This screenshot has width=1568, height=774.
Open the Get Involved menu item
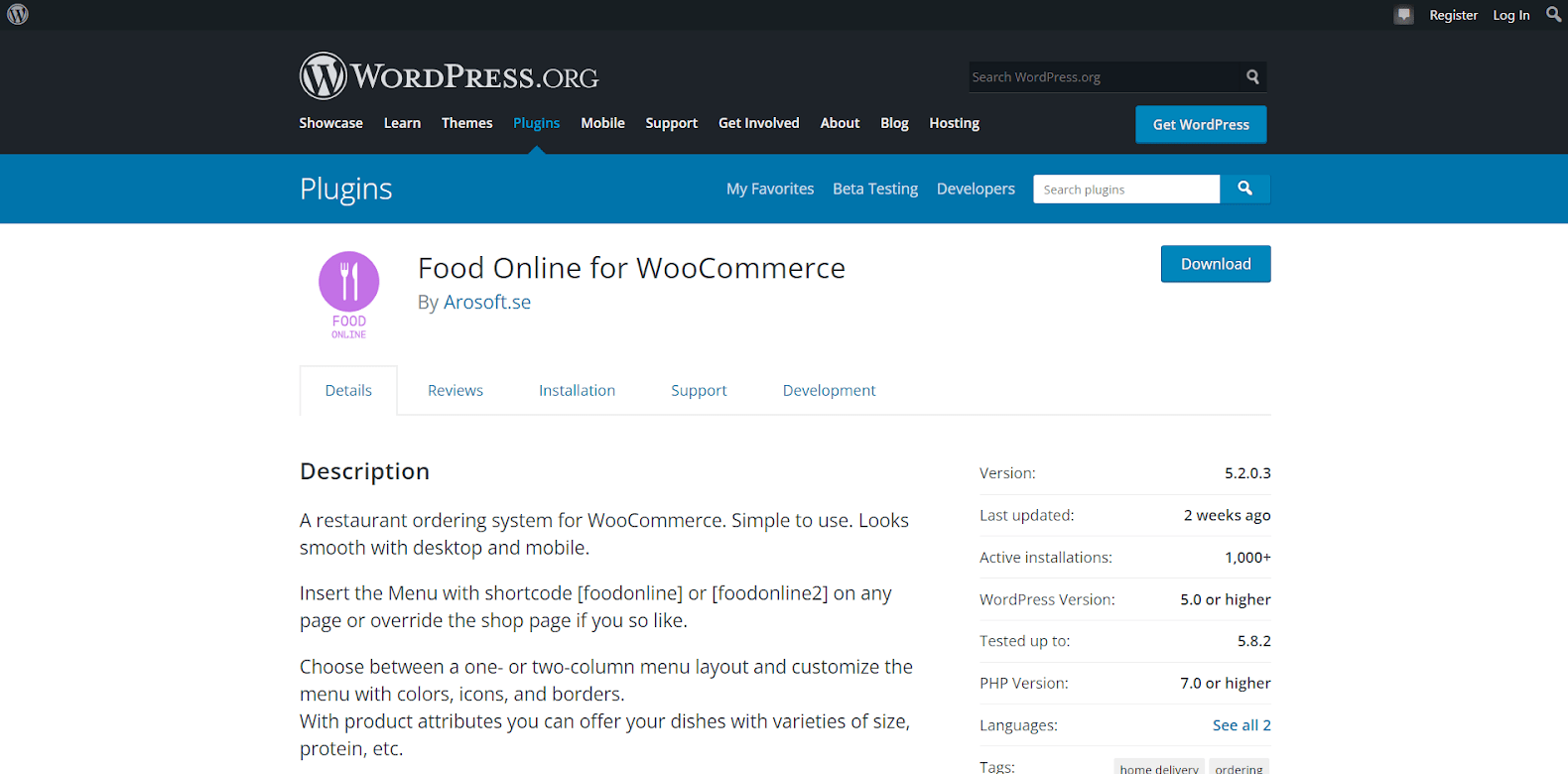click(x=758, y=123)
